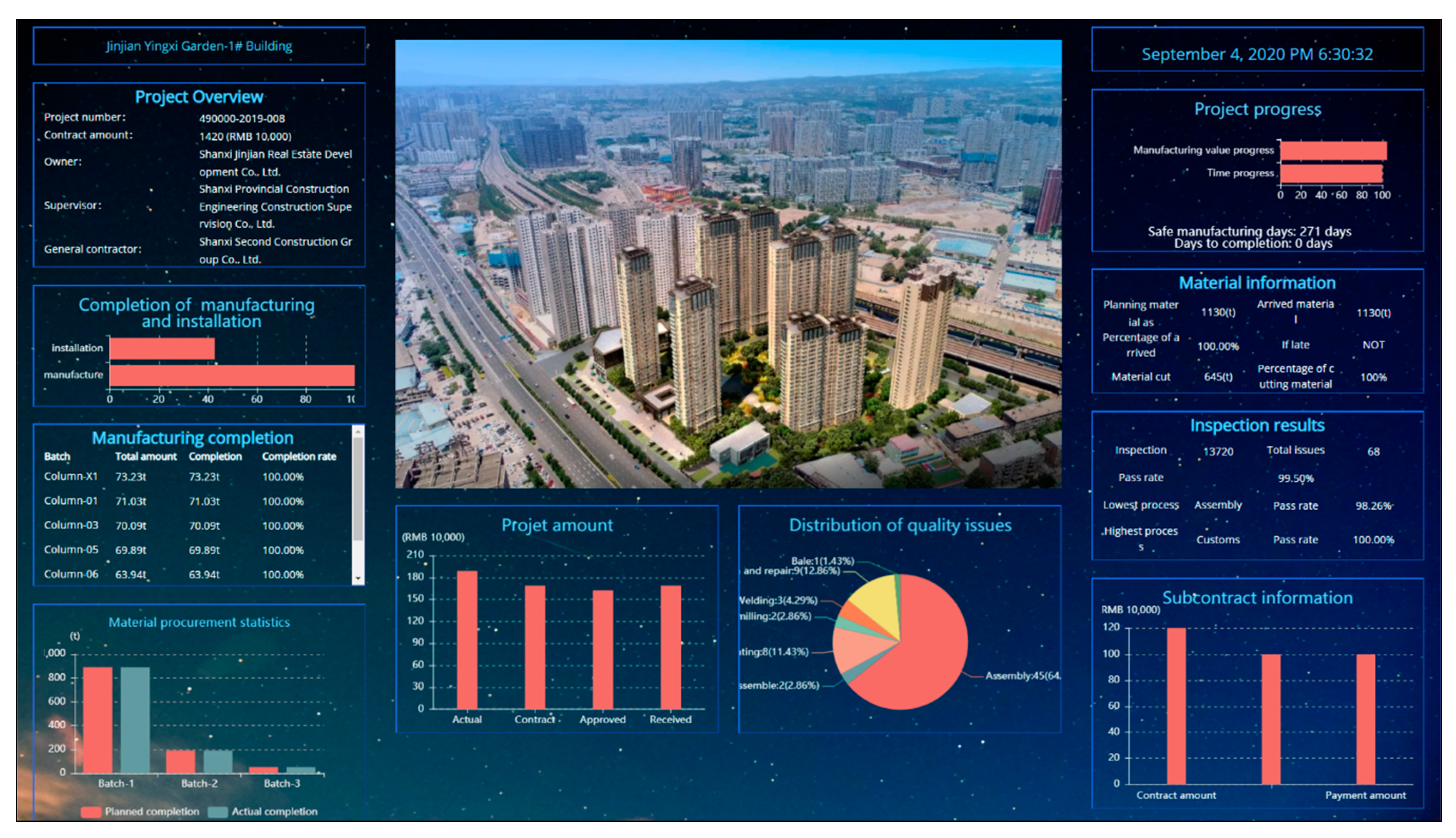Click the installation progress bar
The width and height of the screenshot is (1456, 838).
(162, 349)
